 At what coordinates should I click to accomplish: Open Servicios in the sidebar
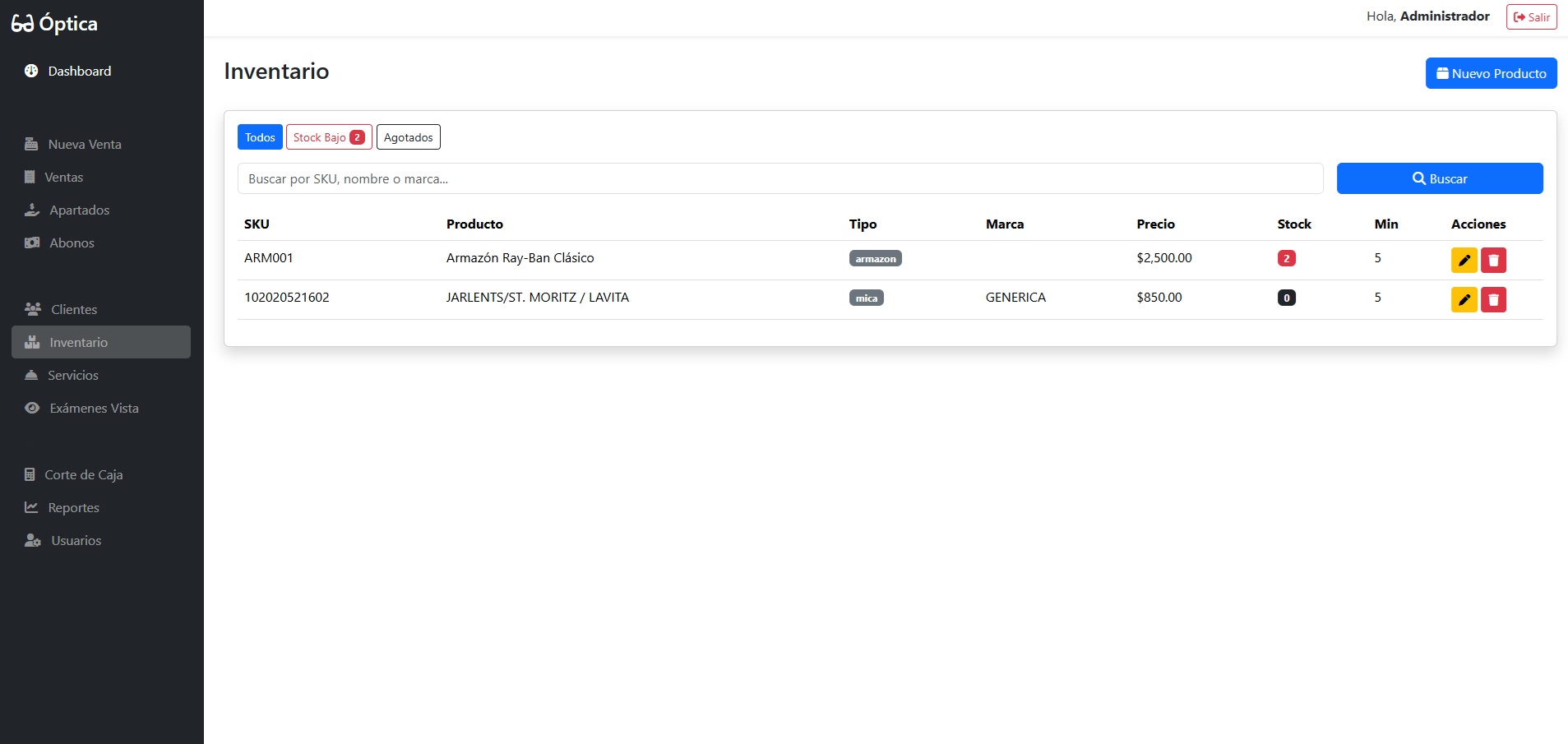(101, 375)
